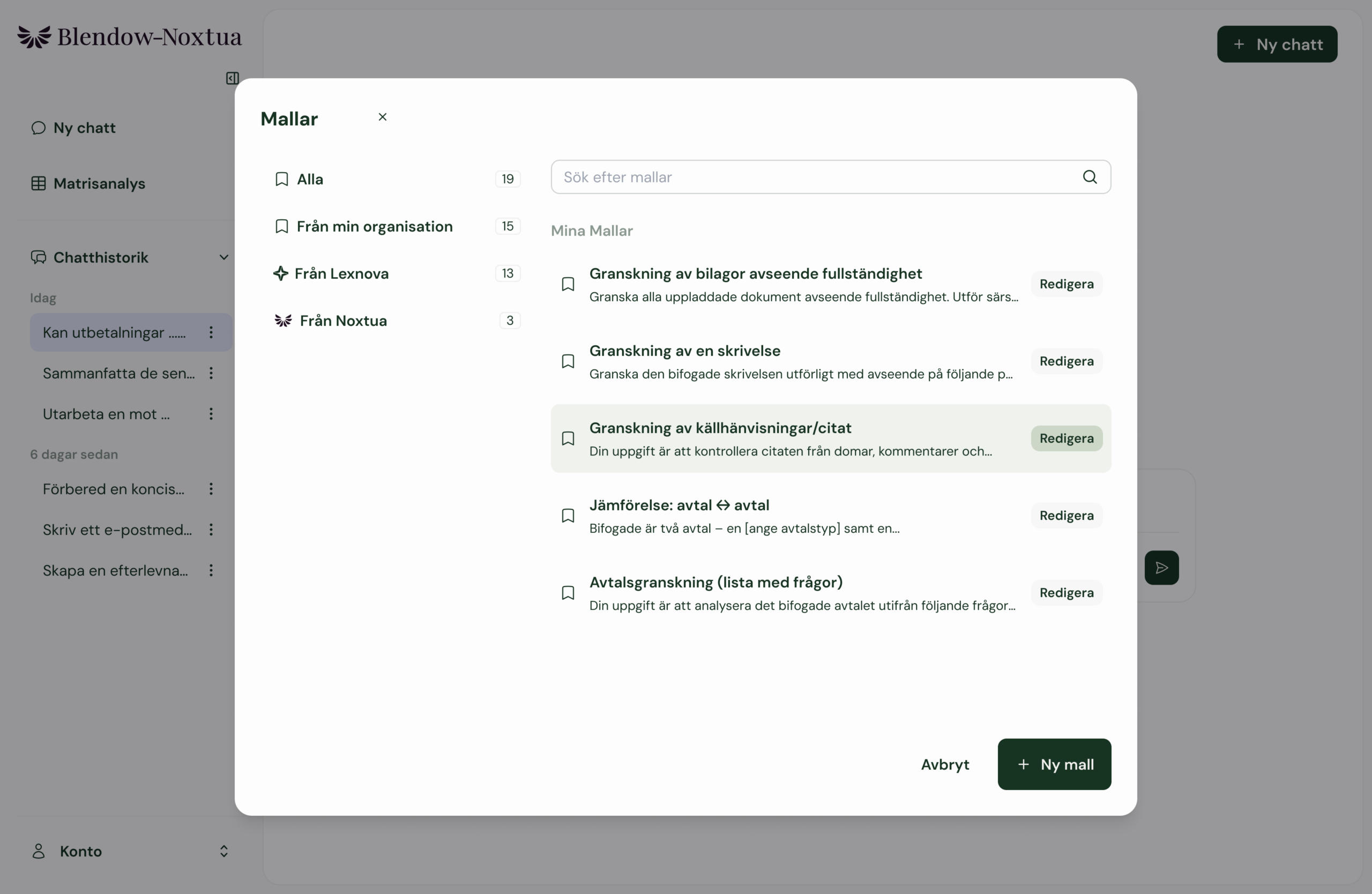
Task: Open chat Skriv ett e-postmed...
Action: [117, 530]
